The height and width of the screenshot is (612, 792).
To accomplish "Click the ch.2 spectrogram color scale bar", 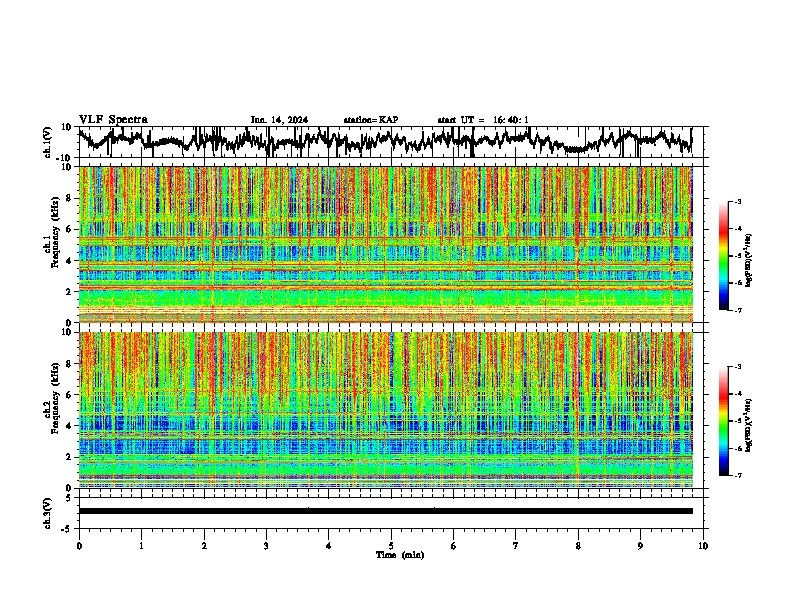I will pyautogui.click(x=723, y=421).
